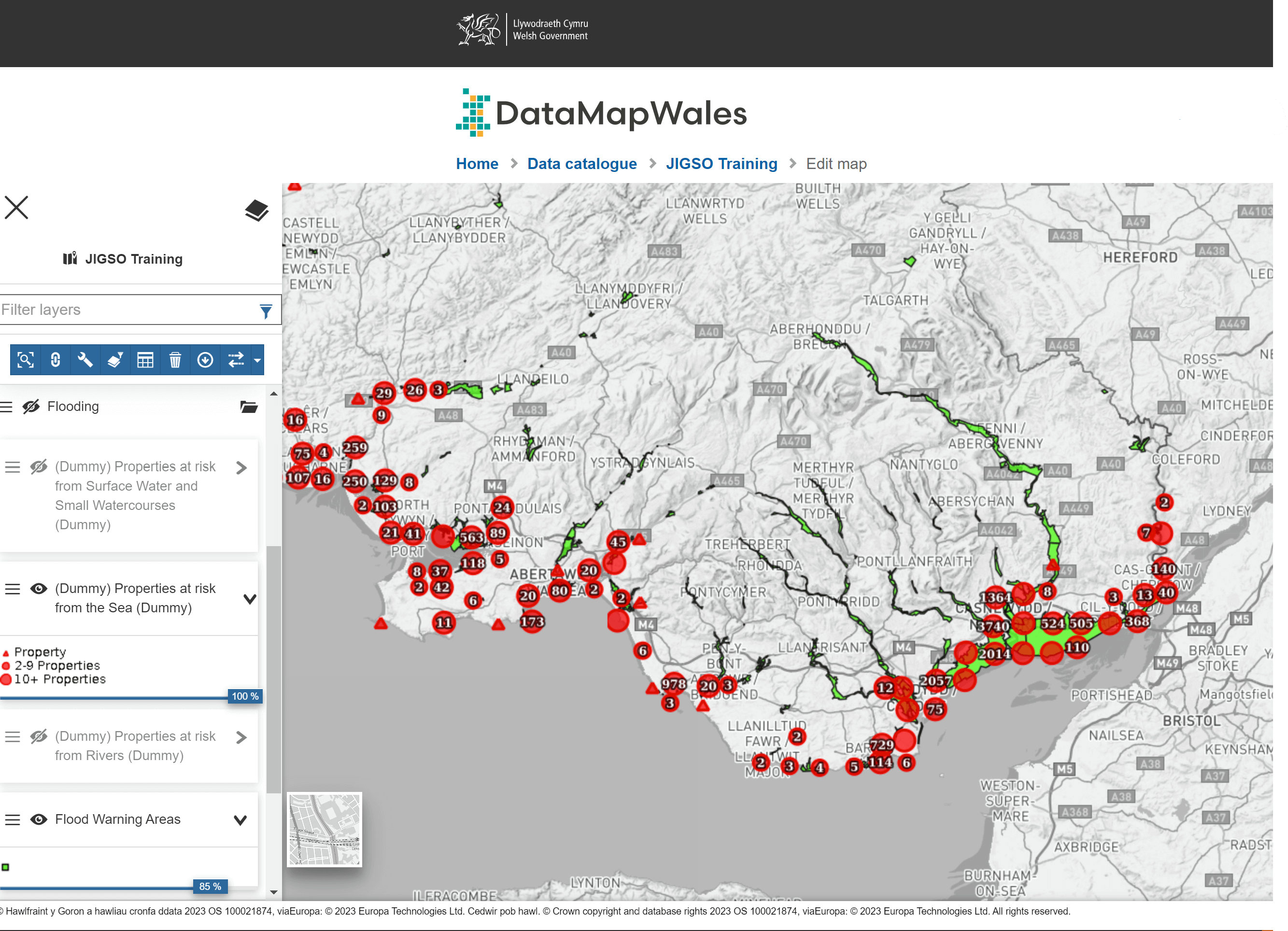Click the 100 % opacity slider handle
The height and width of the screenshot is (931, 1288).
pos(245,696)
